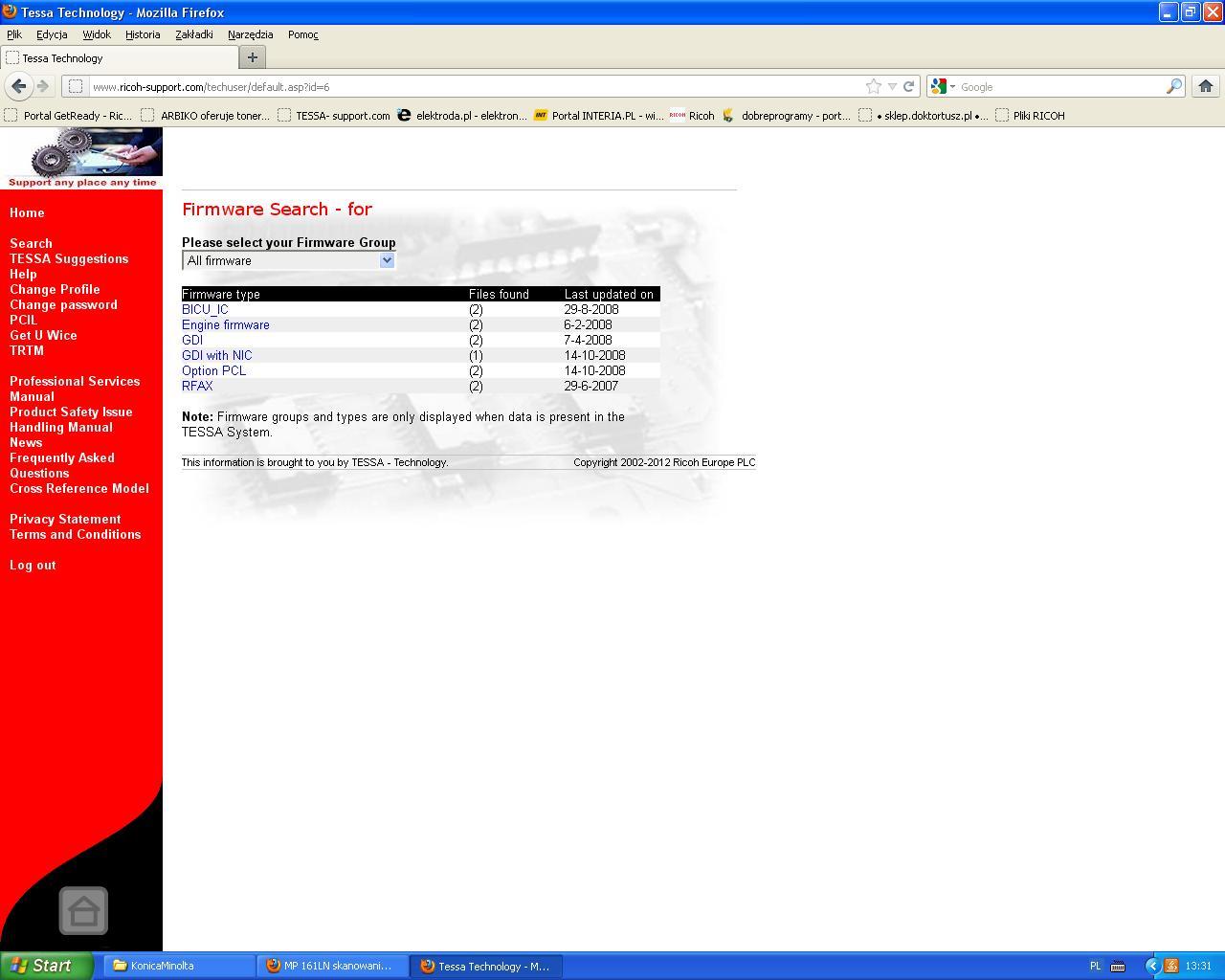Click the browser Back arrow button
This screenshot has width=1225, height=980.
18,86
